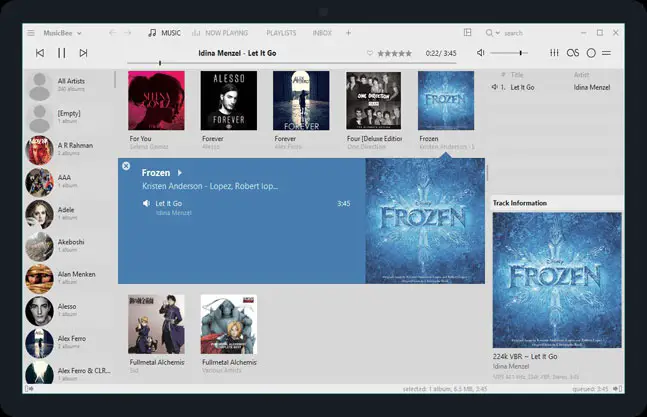Image resolution: width=647 pixels, height=417 pixels.
Task: Click the artist list scrollbar
Action: click(x=115, y=79)
